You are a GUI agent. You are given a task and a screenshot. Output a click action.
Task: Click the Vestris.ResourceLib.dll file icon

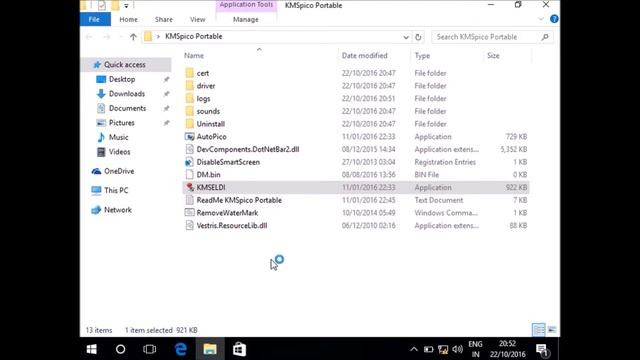pos(189,225)
